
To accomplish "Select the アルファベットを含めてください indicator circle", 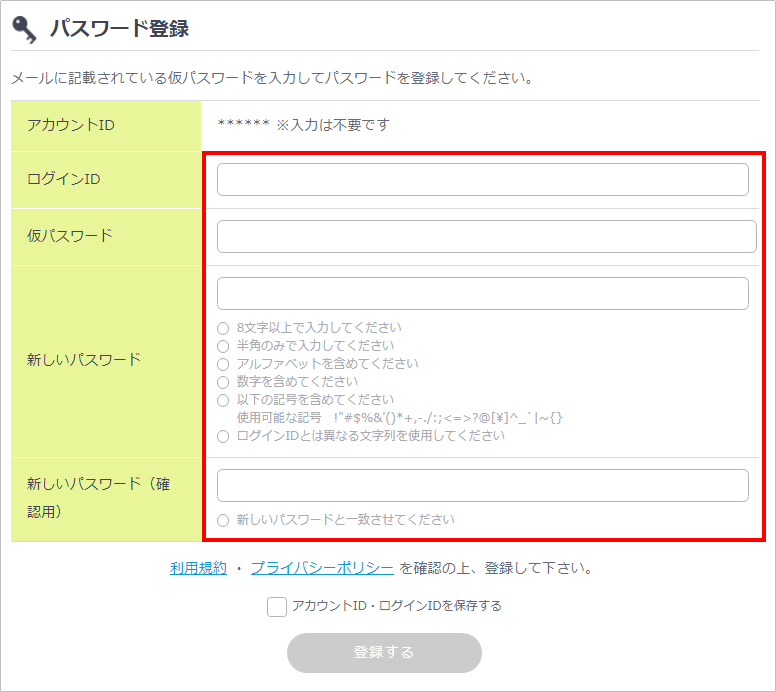I will click(223, 364).
